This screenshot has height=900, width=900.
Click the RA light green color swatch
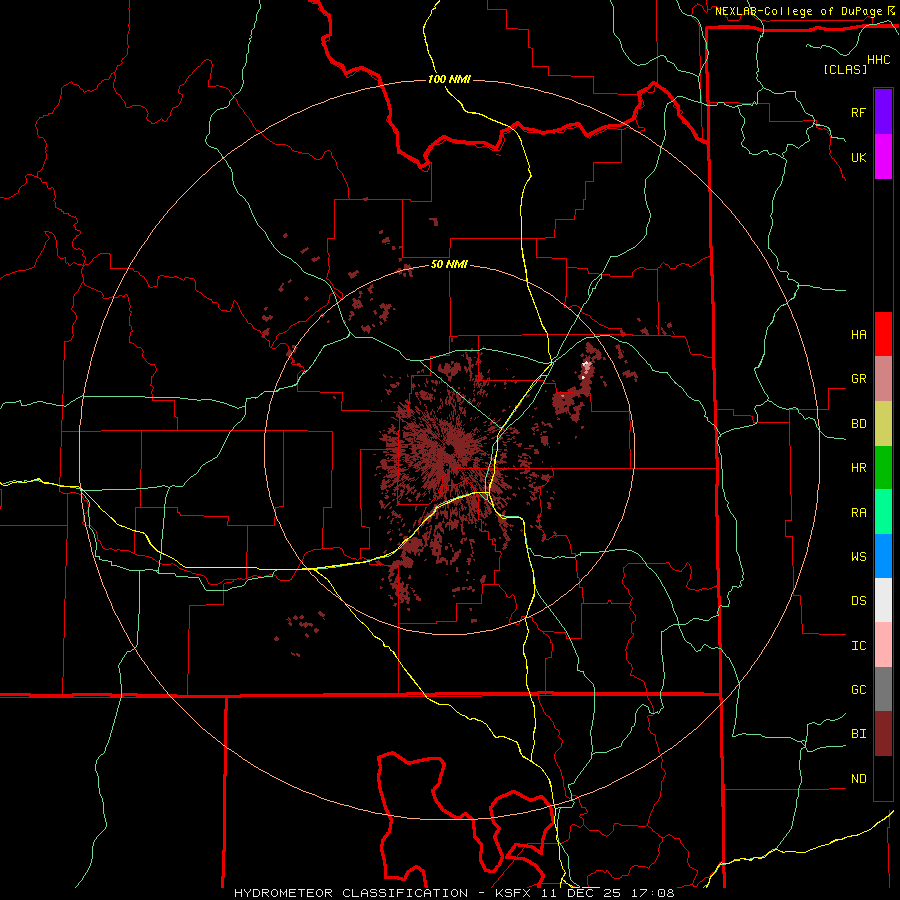pyautogui.click(x=883, y=512)
